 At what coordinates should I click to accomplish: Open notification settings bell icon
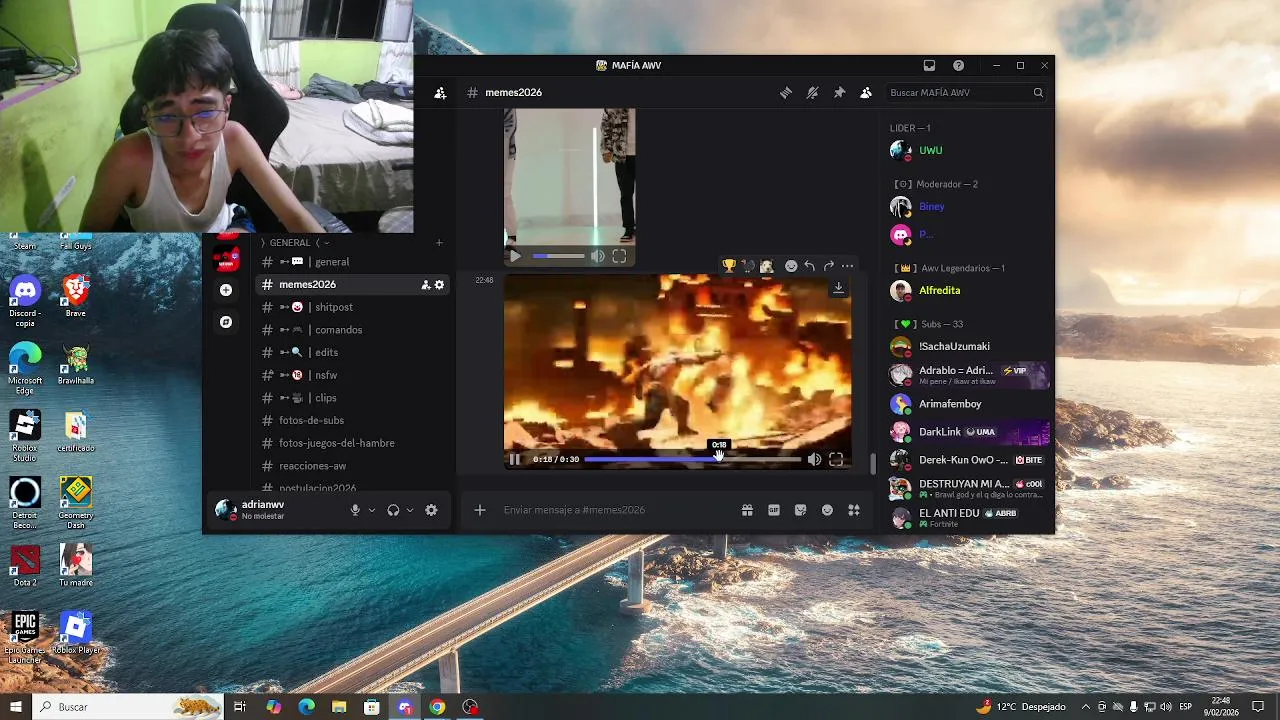coord(812,93)
